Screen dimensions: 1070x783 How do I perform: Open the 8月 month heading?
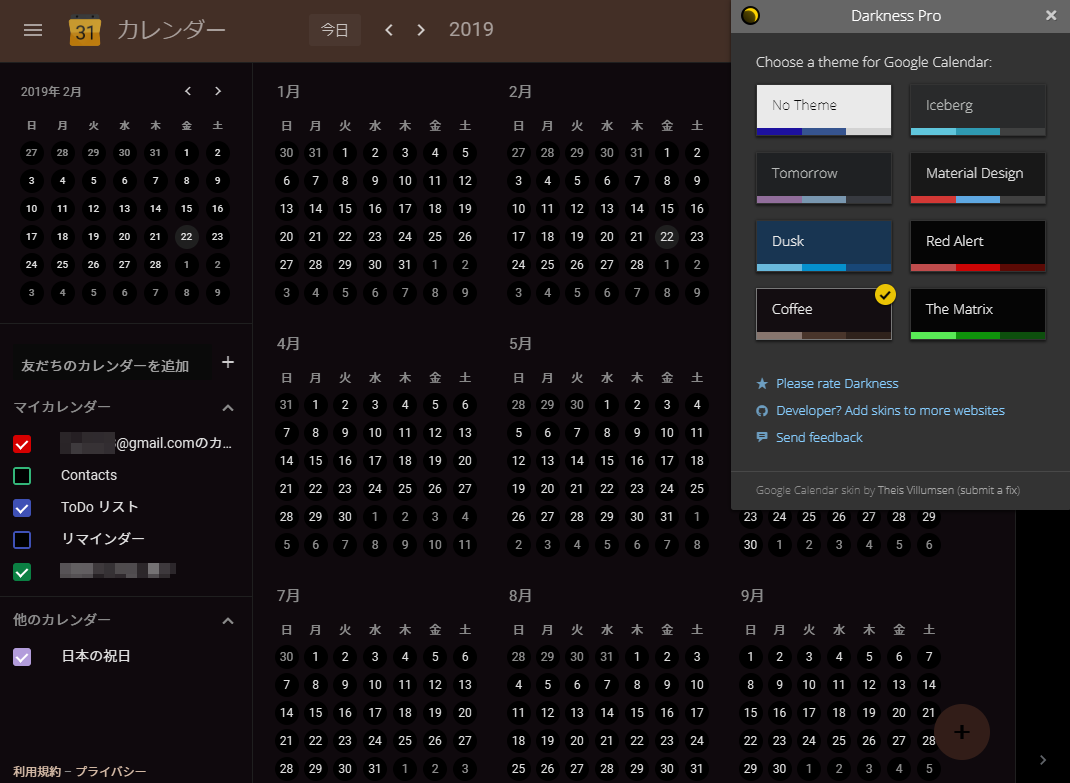pyautogui.click(x=520, y=595)
